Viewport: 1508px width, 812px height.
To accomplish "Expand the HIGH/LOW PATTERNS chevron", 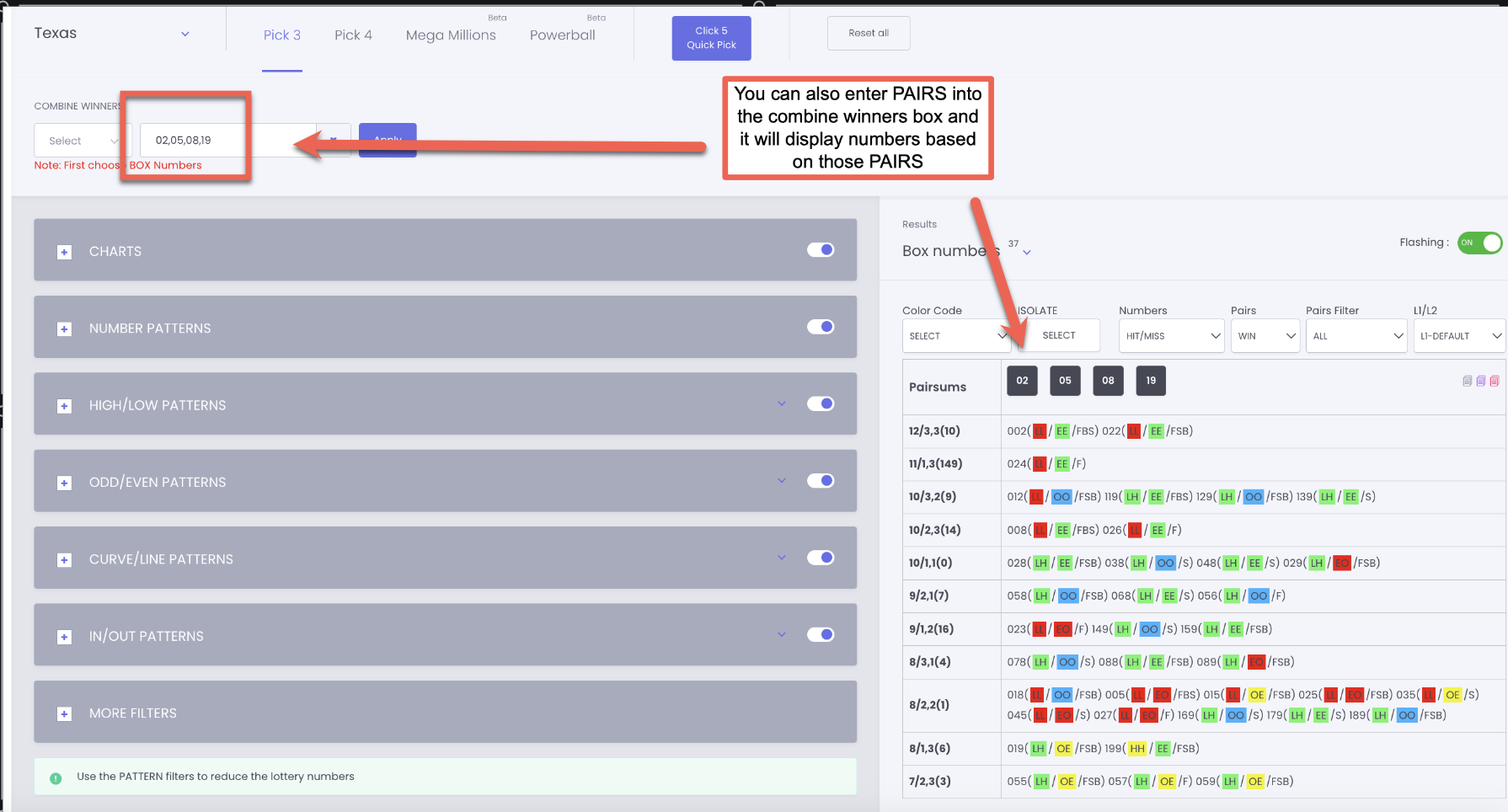I will coord(781,403).
